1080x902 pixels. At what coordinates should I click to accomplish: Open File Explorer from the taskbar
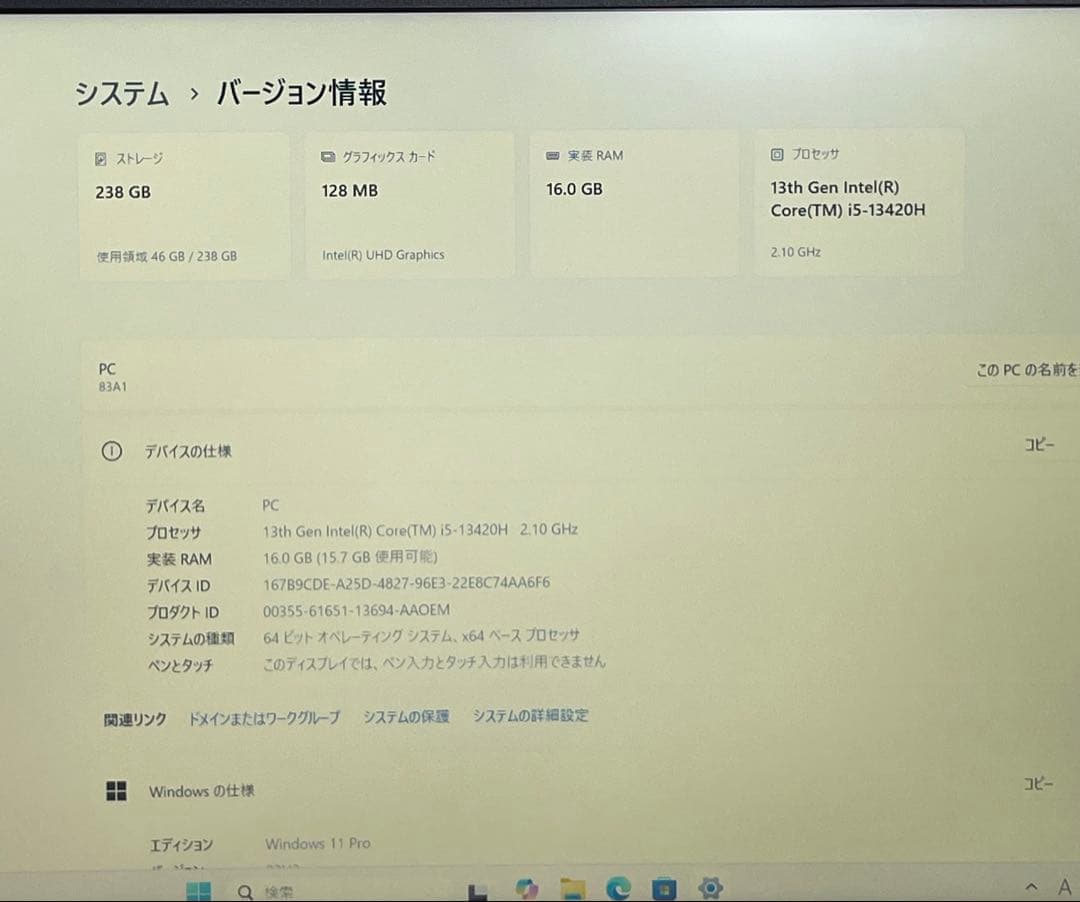pyautogui.click(x=572, y=887)
